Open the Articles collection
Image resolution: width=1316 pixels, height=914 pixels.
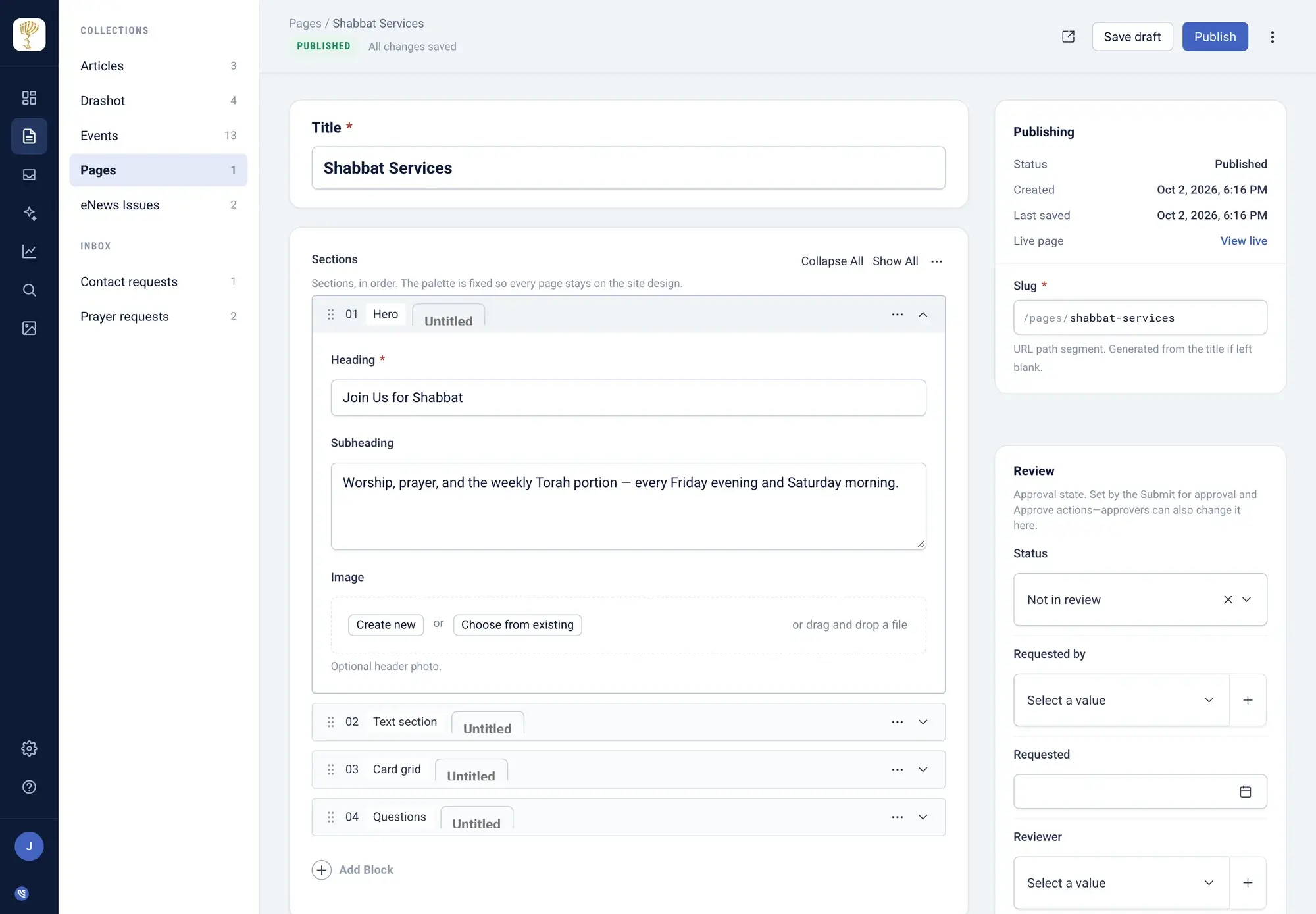point(158,66)
